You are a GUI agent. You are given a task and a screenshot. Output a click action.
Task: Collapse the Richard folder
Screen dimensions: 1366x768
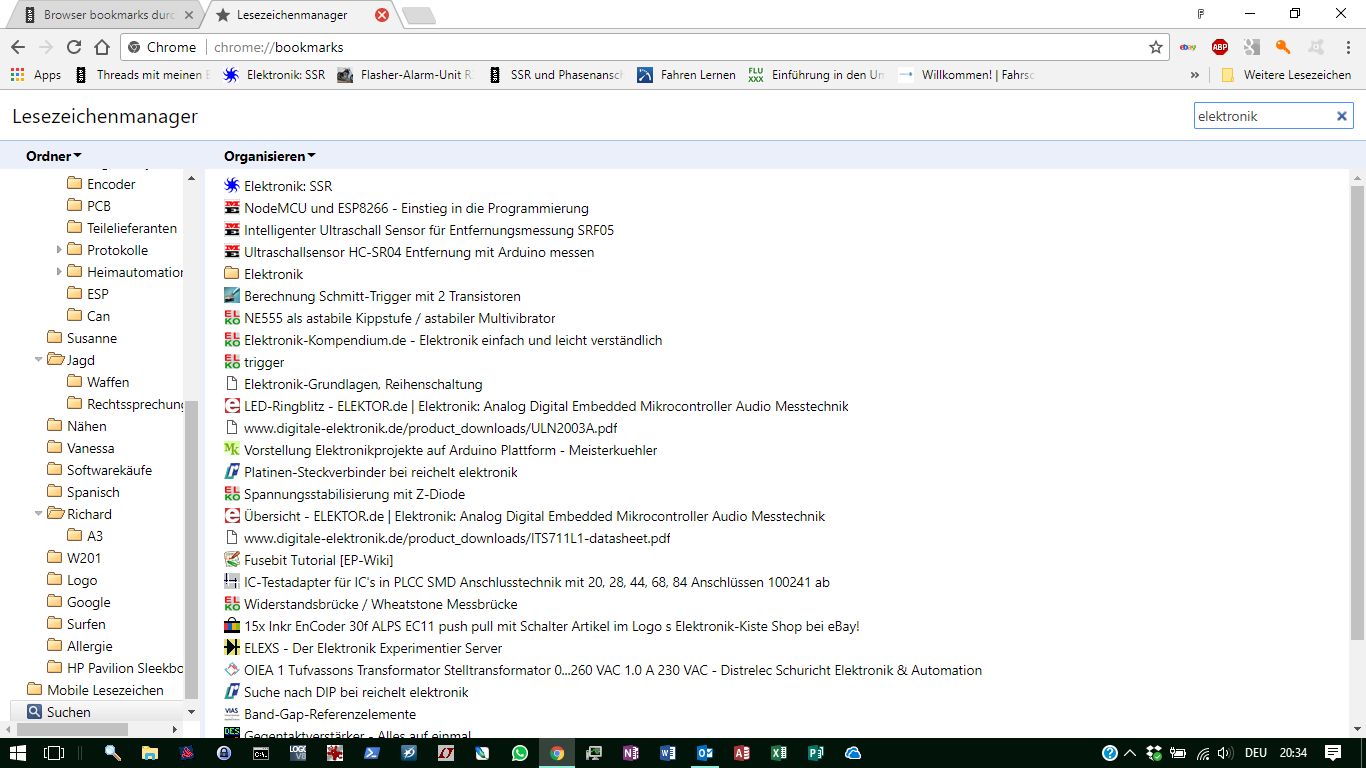click(x=39, y=514)
